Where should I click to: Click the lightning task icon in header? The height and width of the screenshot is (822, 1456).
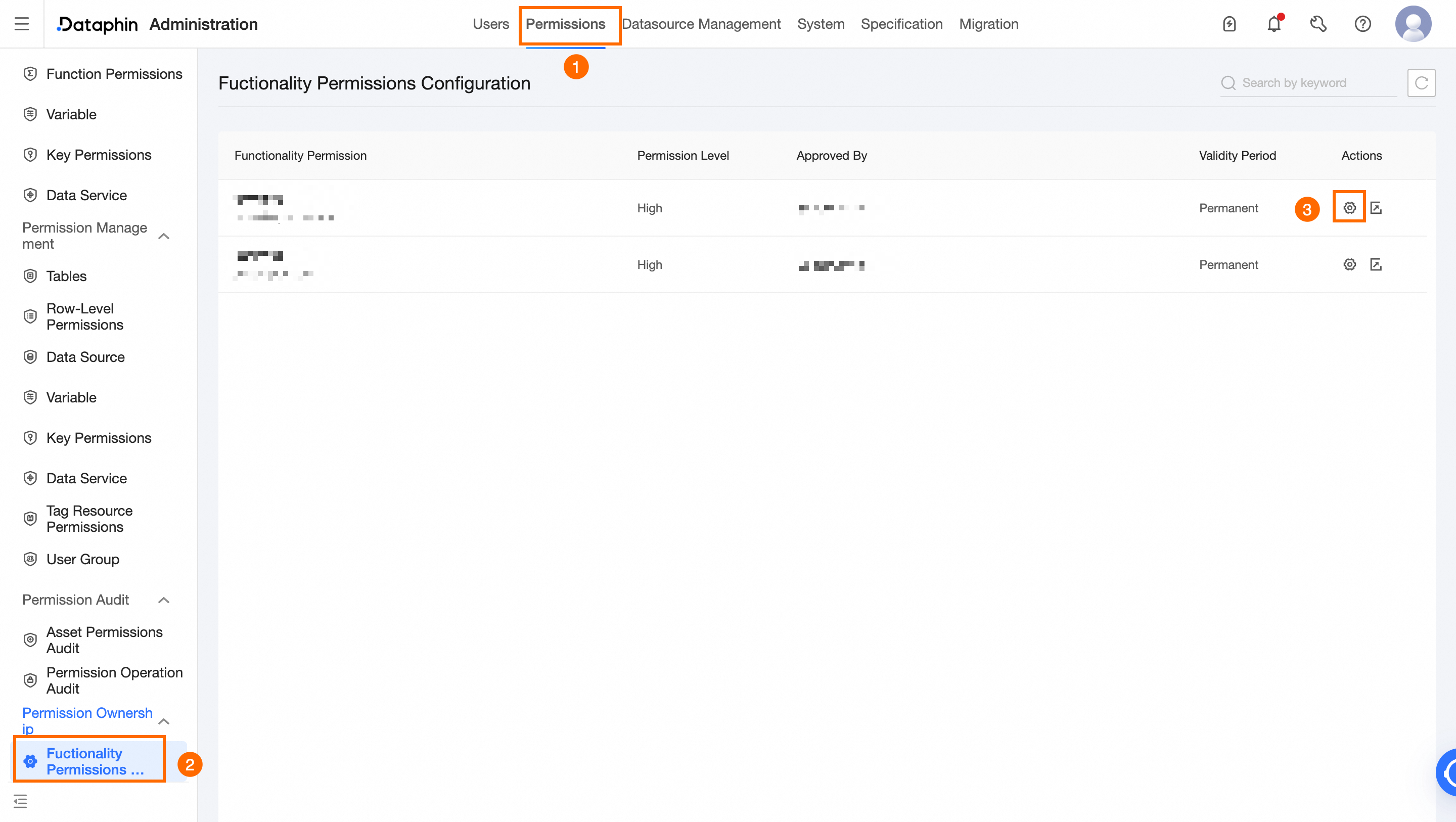pos(1229,24)
